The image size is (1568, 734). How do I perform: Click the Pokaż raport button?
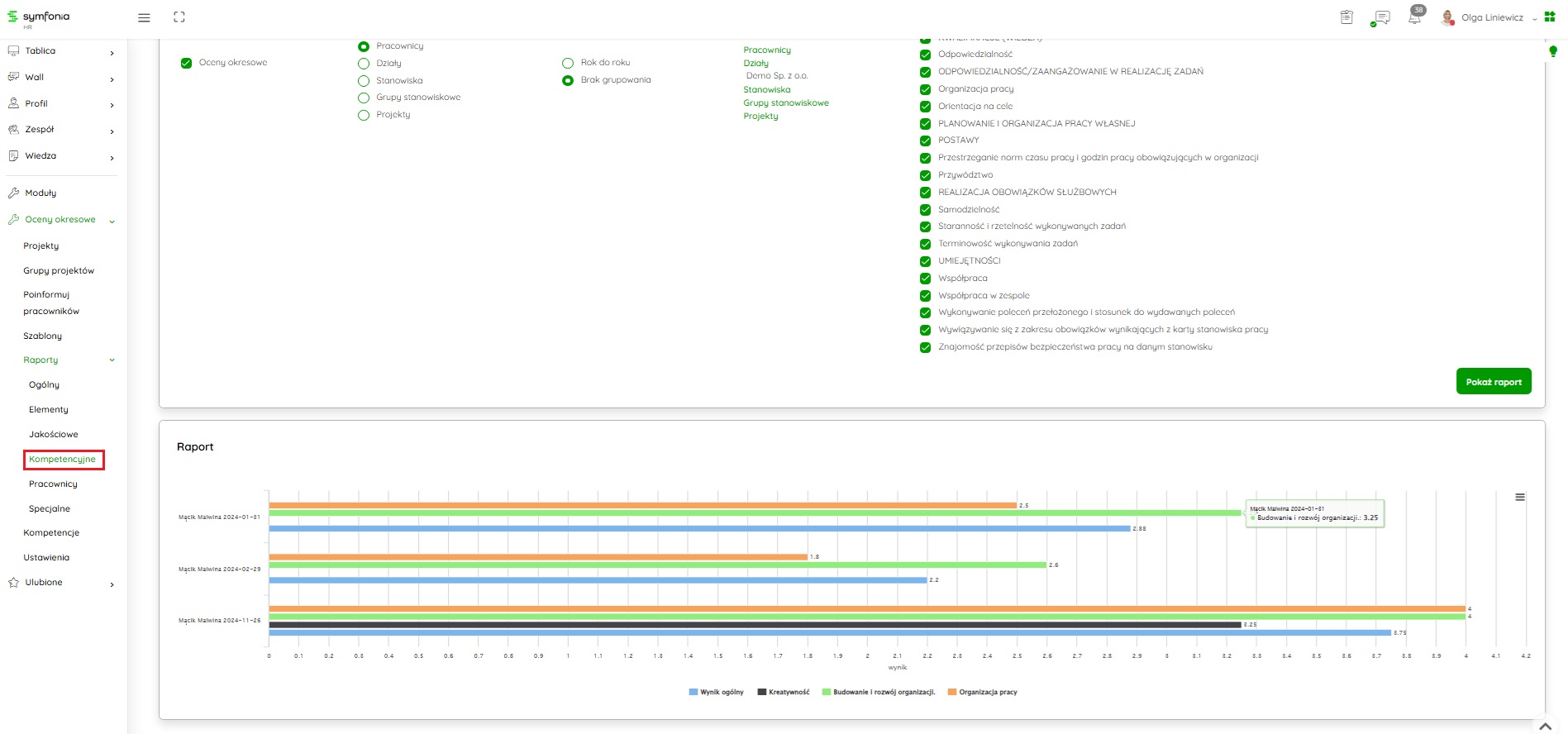[1493, 382]
